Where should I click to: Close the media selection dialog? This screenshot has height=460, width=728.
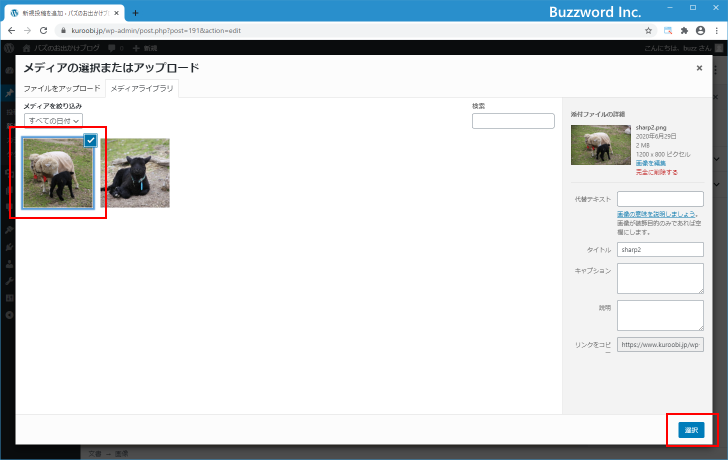point(699,68)
